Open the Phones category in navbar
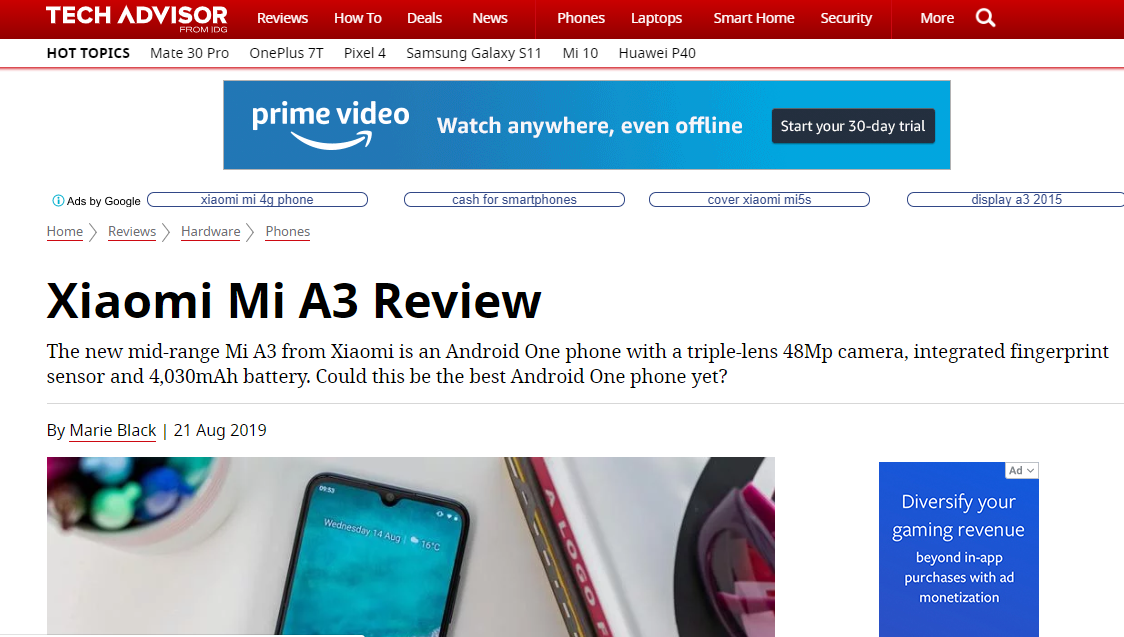 [x=581, y=18]
